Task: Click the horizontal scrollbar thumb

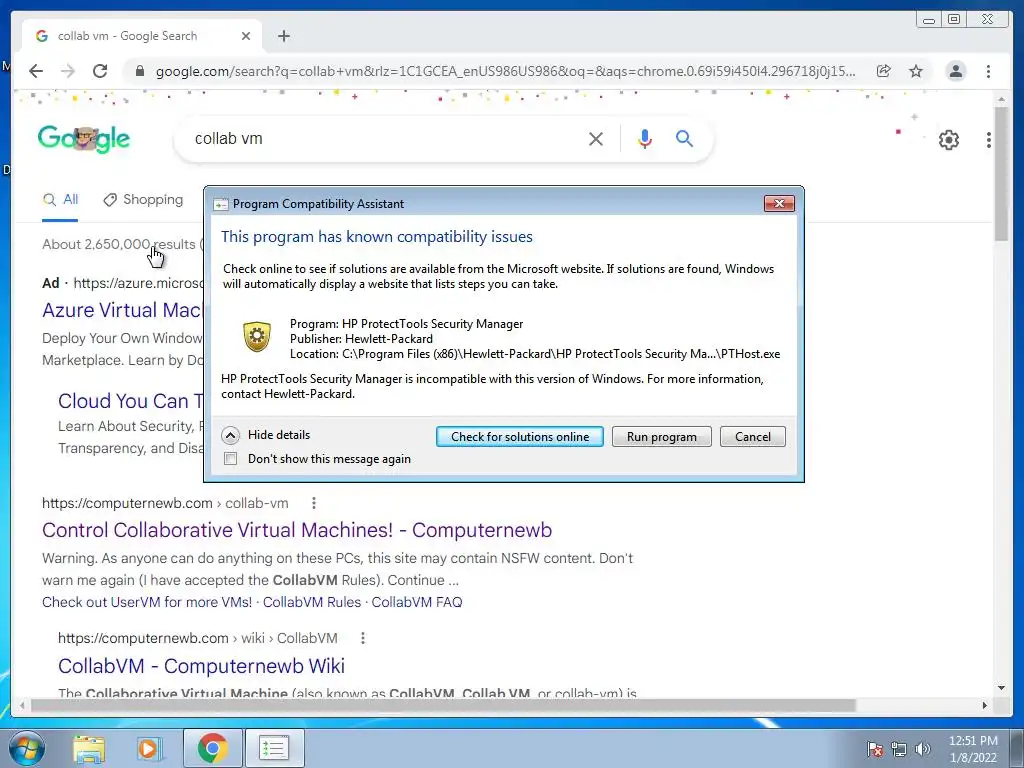Action: [443, 705]
